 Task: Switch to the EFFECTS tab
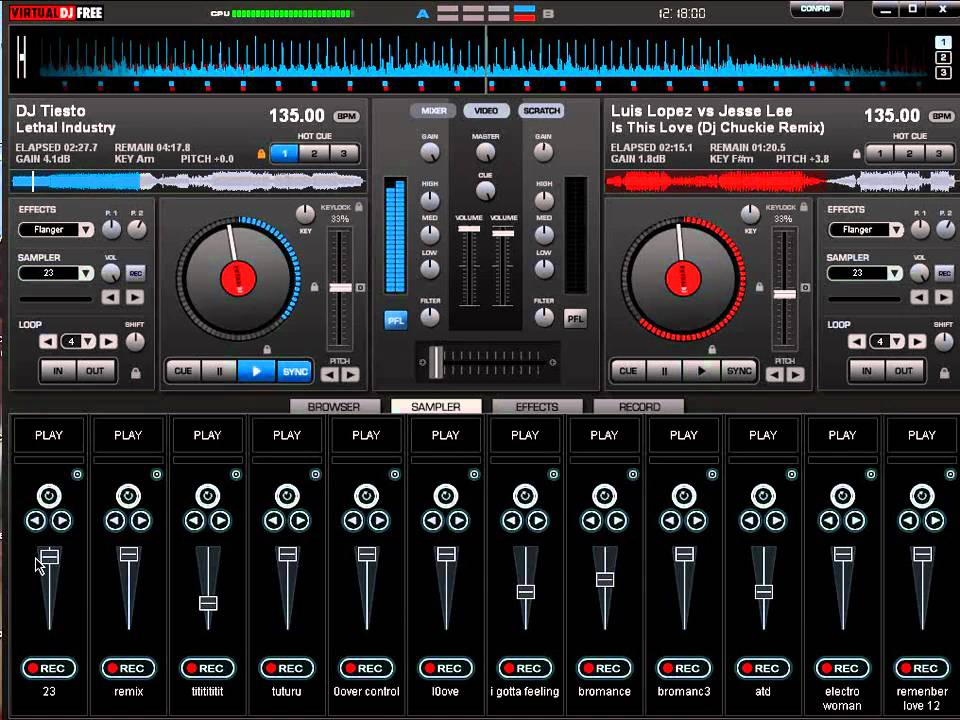[x=537, y=407]
